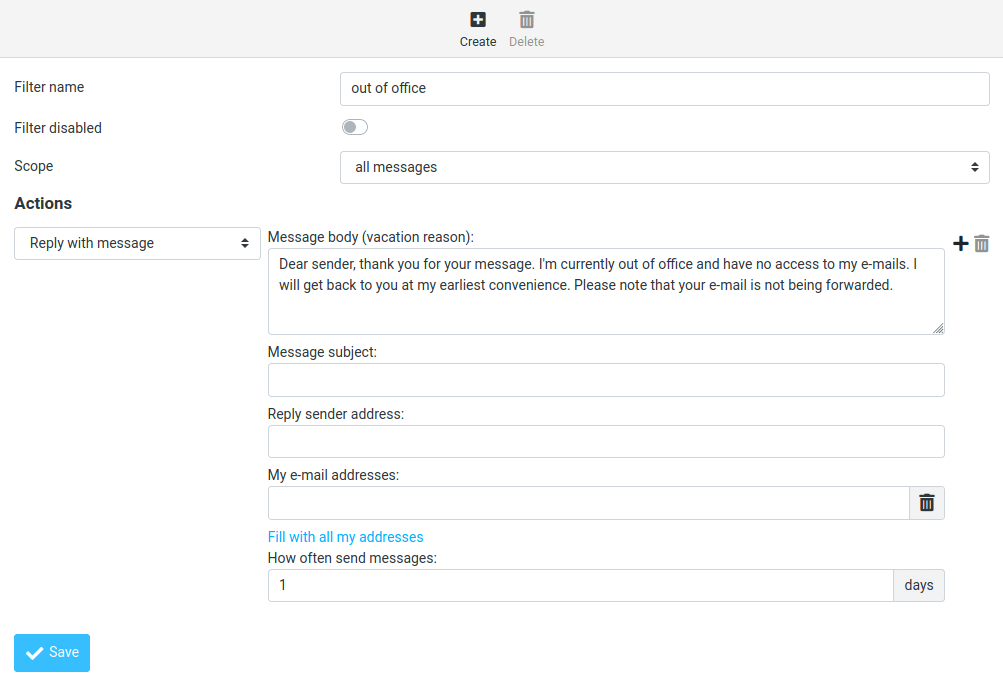Click the days unit addon

coord(919,585)
